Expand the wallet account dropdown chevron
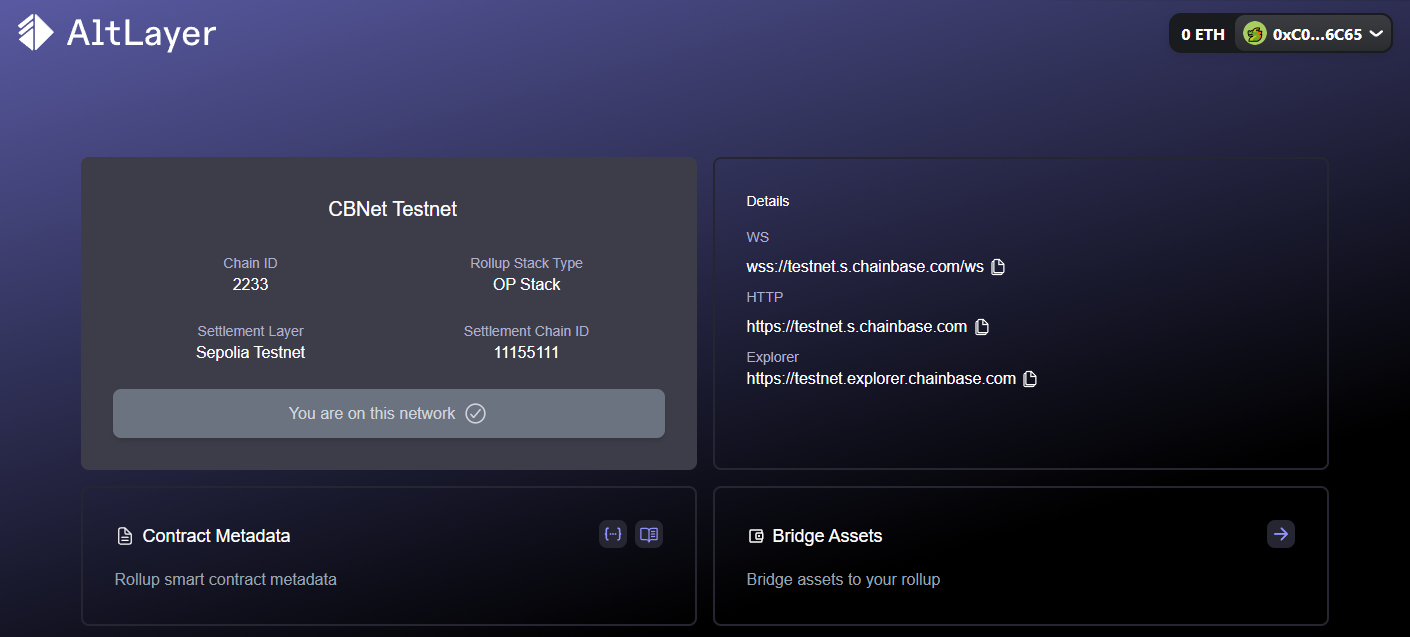The image size is (1410, 637). (1376, 34)
